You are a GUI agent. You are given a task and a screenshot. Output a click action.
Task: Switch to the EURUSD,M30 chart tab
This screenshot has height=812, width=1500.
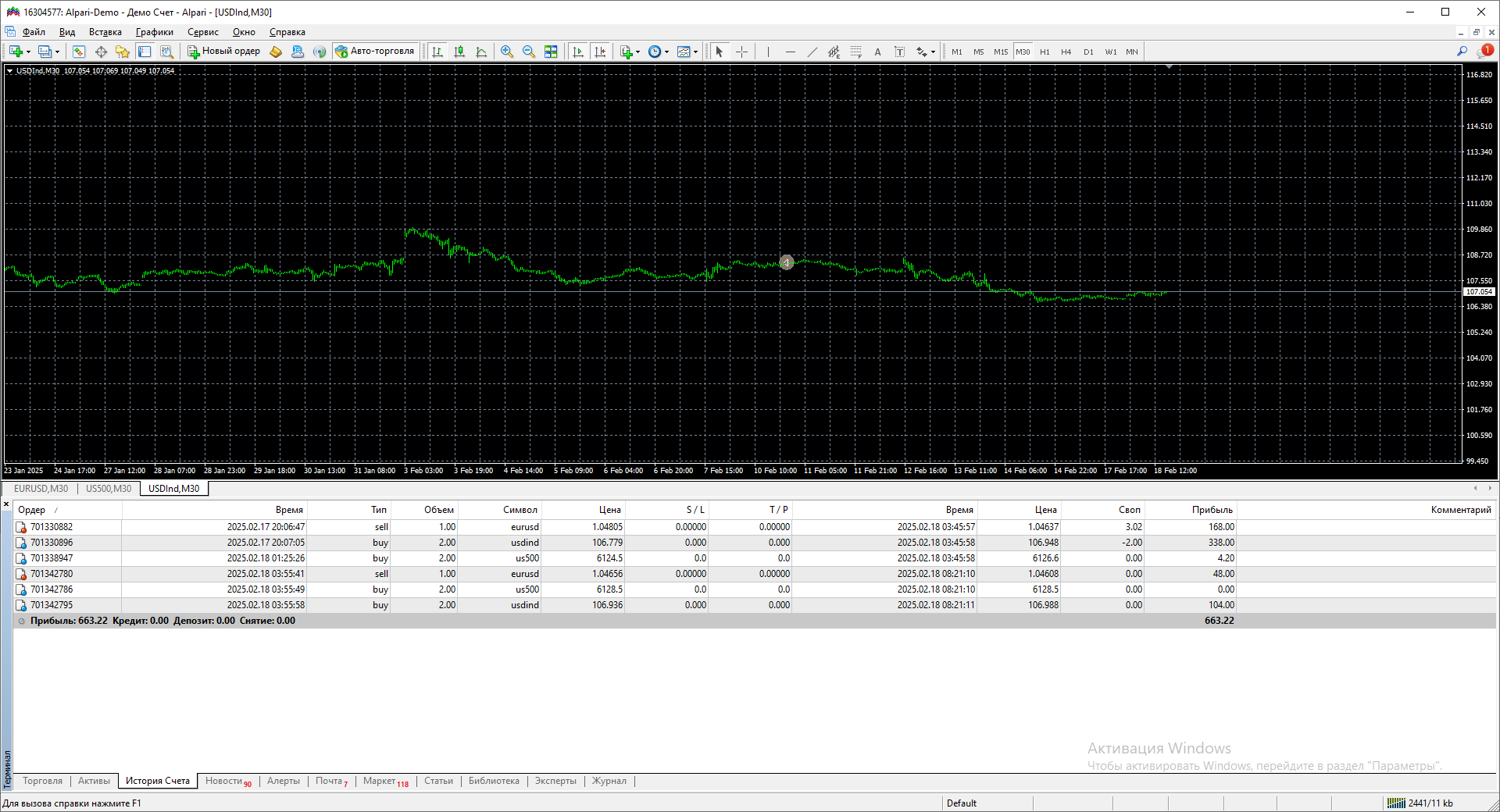click(x=41, y=489)
